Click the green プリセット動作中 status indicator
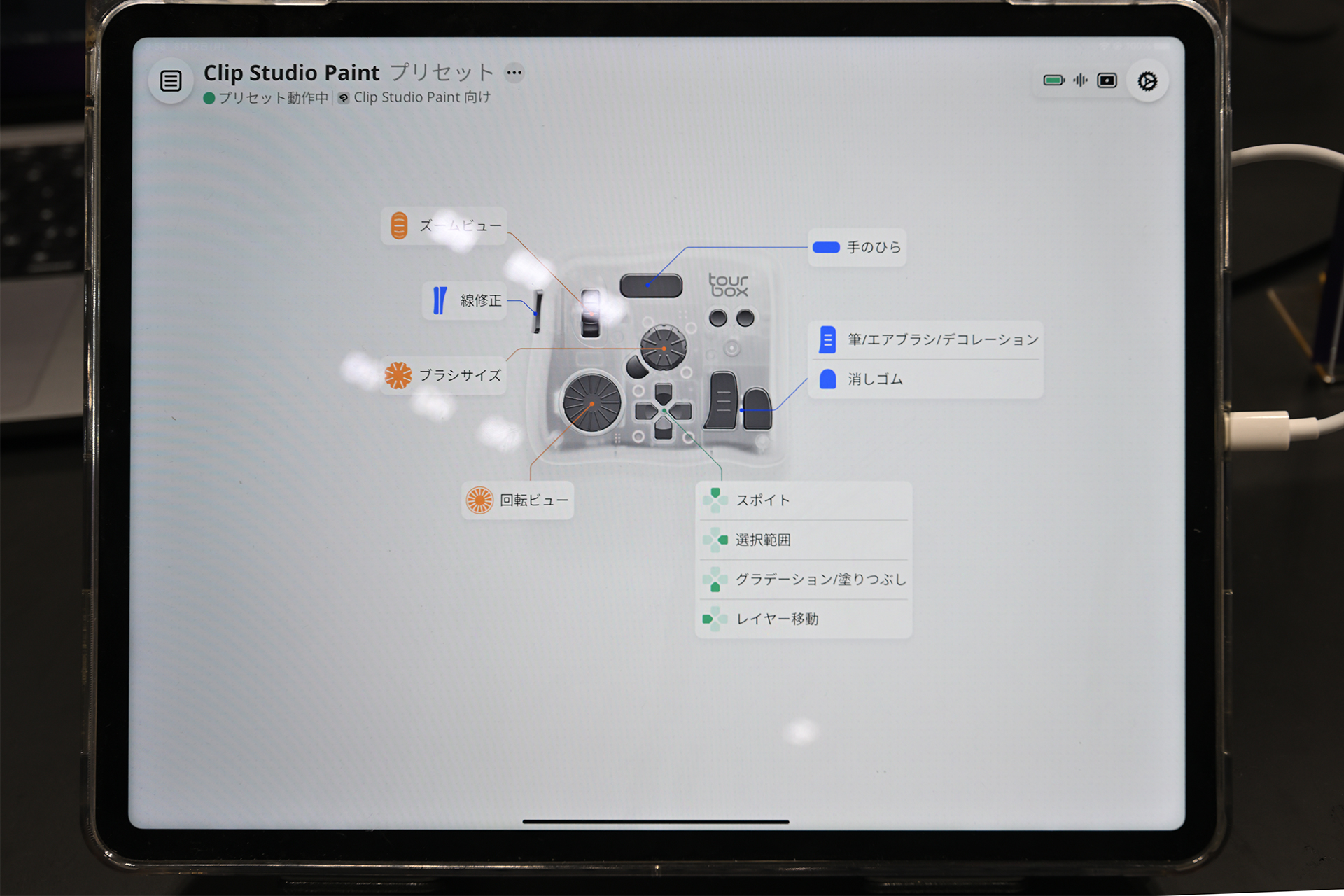Image resolution: width=1344 pixels, height=896 pixels. (x=208, y=99)
